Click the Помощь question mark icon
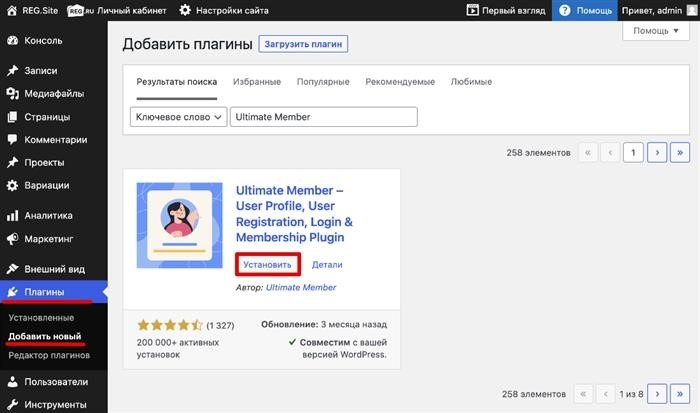This screenshot has width=700, height=413. tap(564, 10)
